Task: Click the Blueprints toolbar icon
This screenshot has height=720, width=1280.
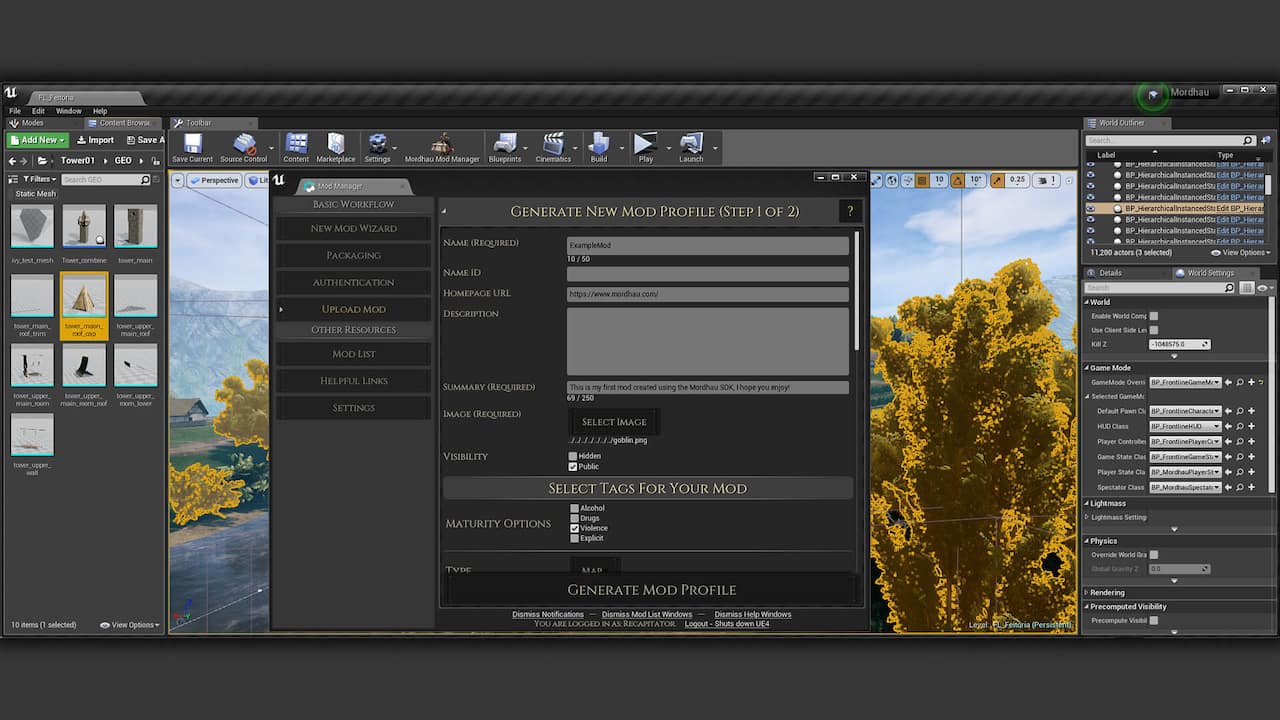Action: [x=505, y=147]
